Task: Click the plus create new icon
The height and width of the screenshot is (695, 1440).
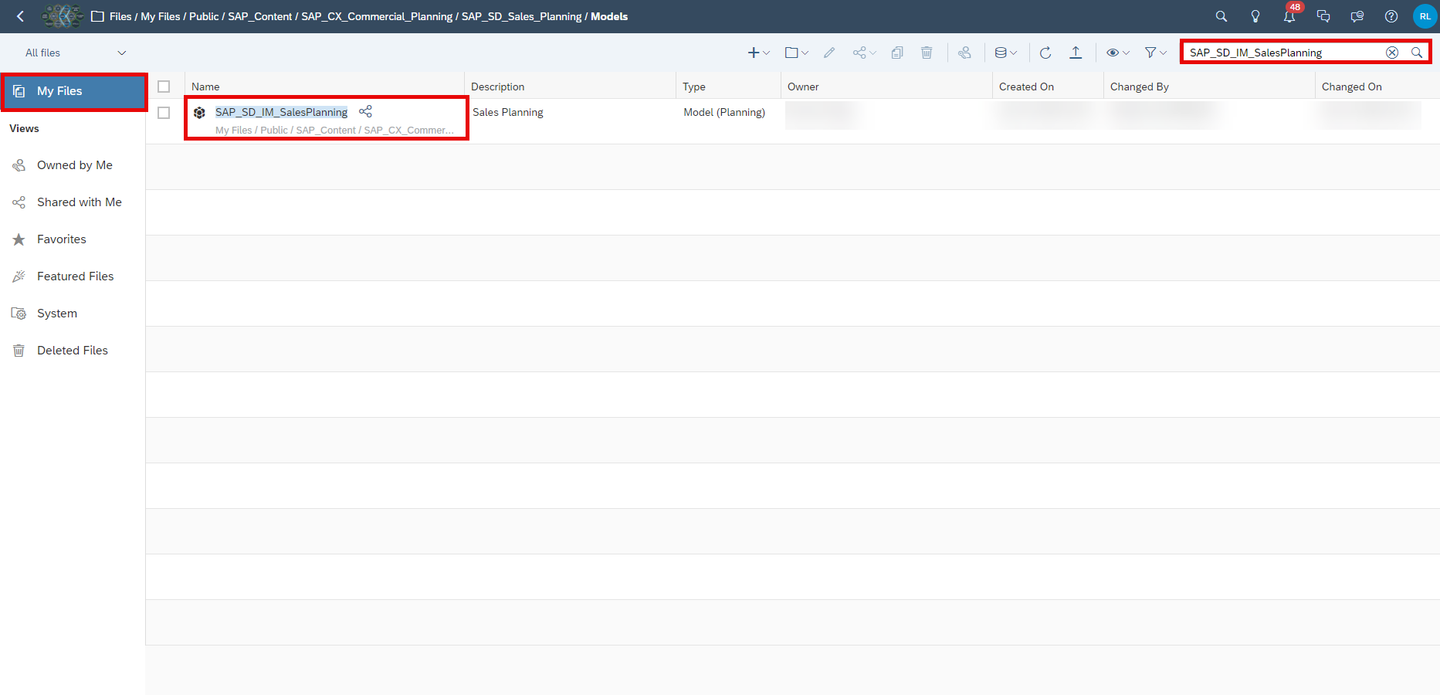Action: click(753, 52)
